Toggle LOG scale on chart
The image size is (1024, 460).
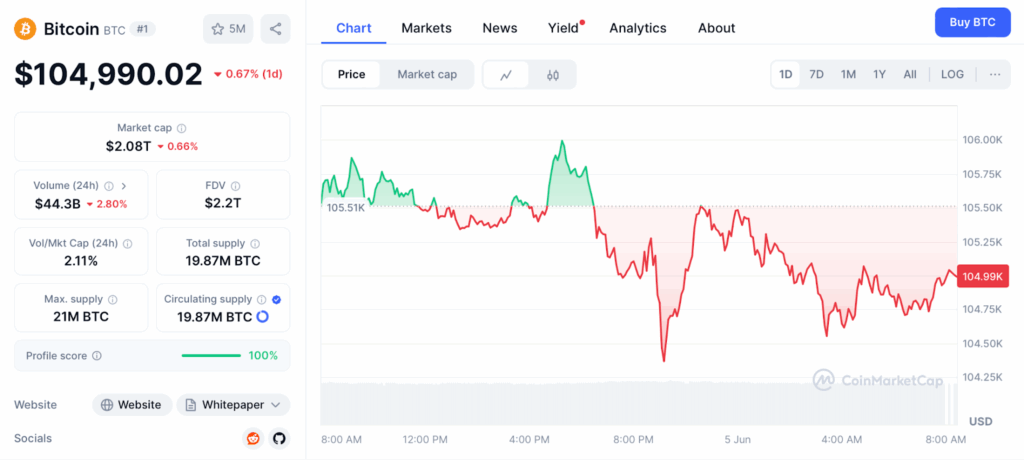952,74
